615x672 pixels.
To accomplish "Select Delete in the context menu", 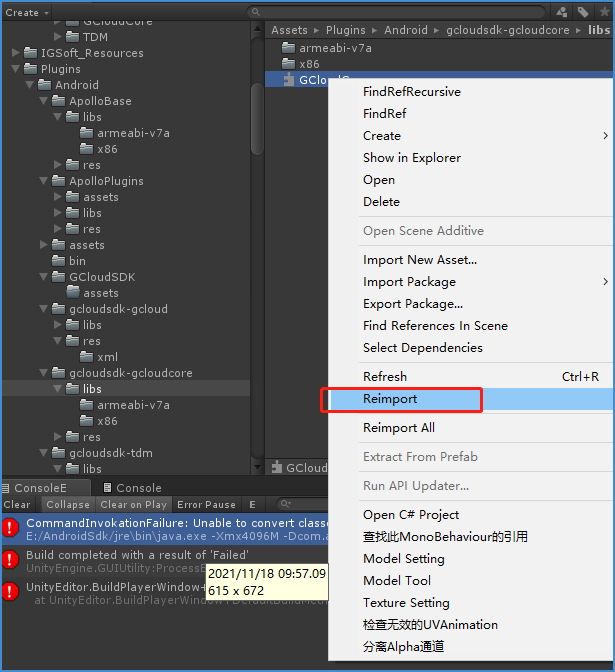I will pos(471,202).
